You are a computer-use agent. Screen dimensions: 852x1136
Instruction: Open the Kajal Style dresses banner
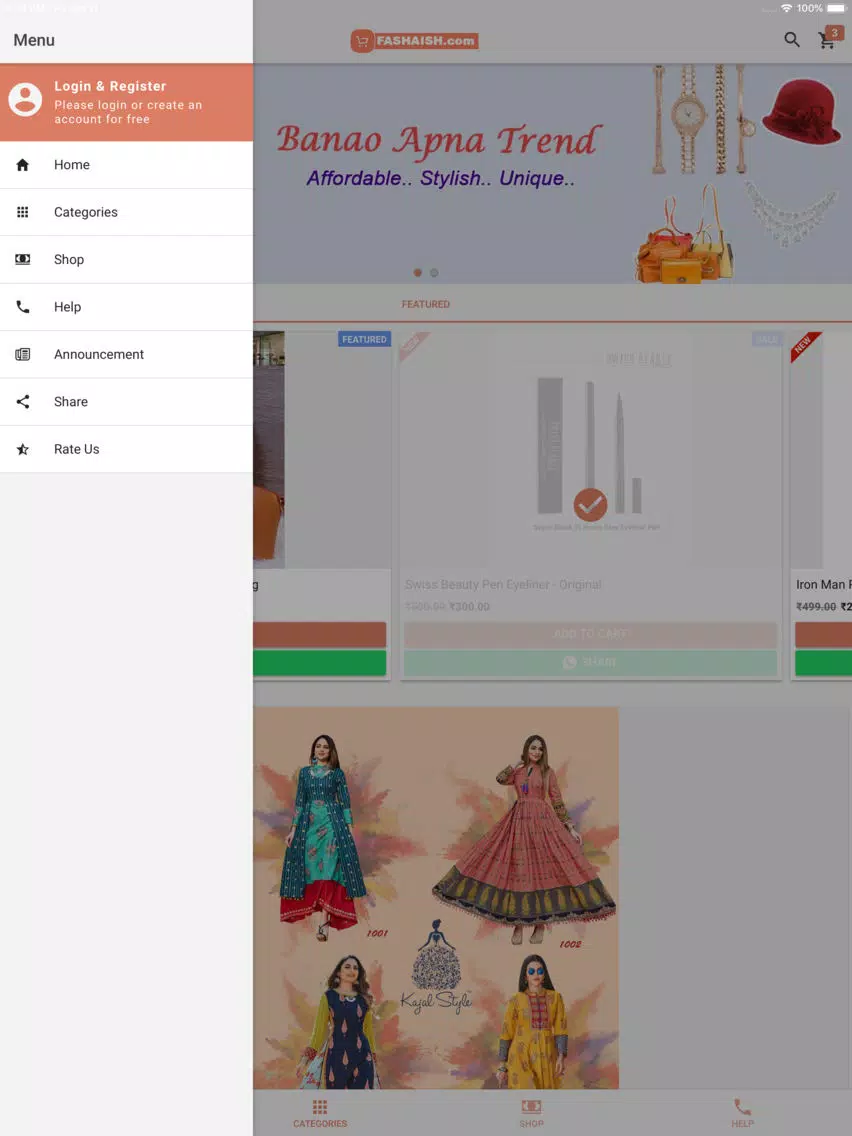[x=436, y=898]
